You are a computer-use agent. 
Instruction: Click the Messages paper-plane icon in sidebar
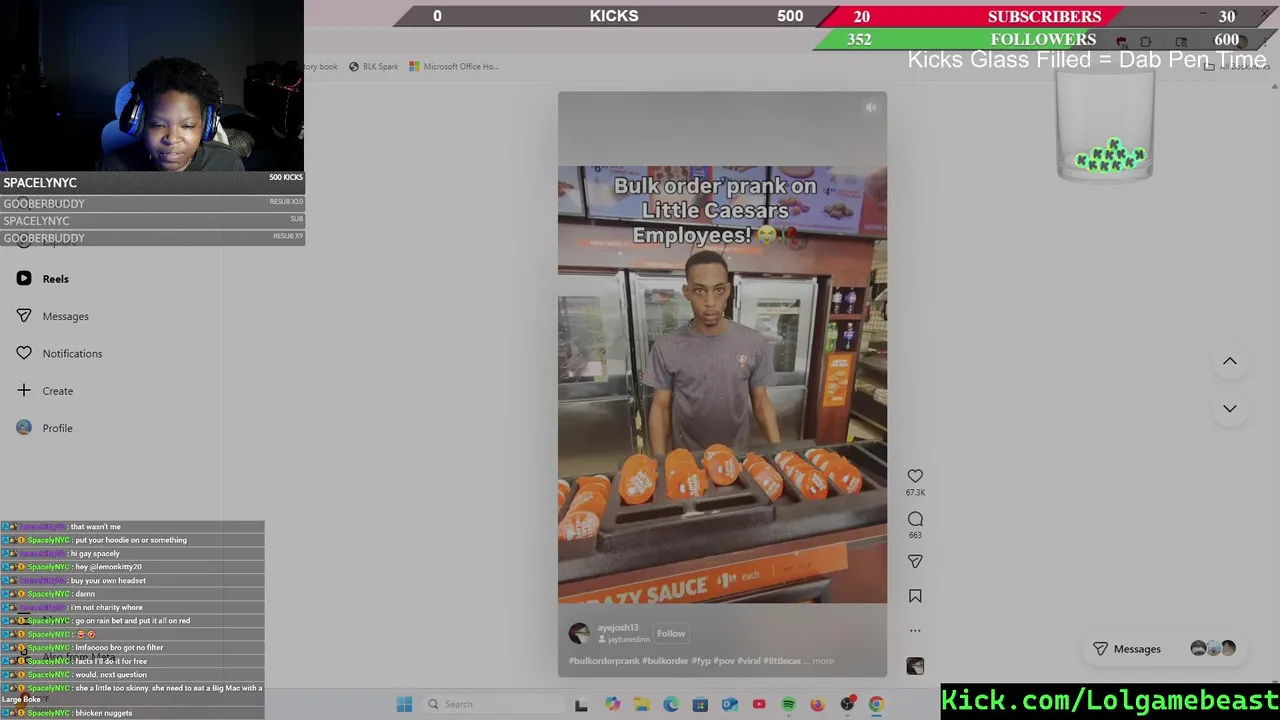tap(24, 316)
